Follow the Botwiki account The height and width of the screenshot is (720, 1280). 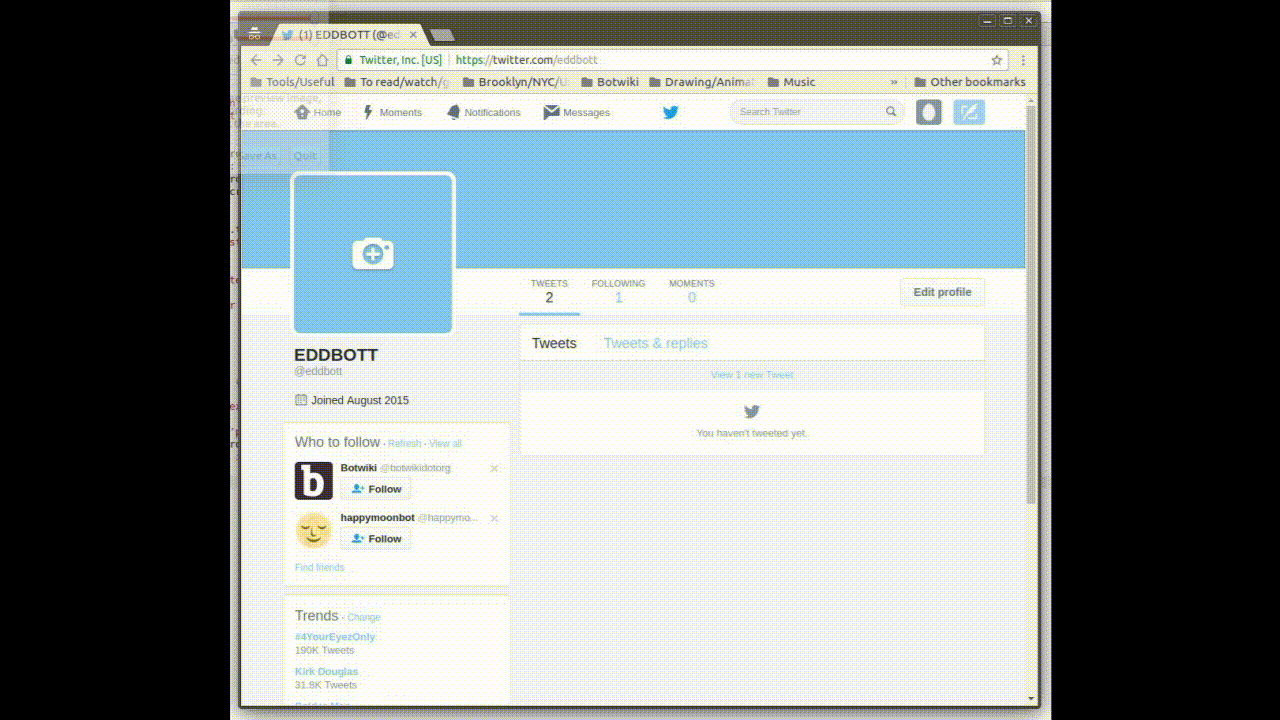coord(375,489)
